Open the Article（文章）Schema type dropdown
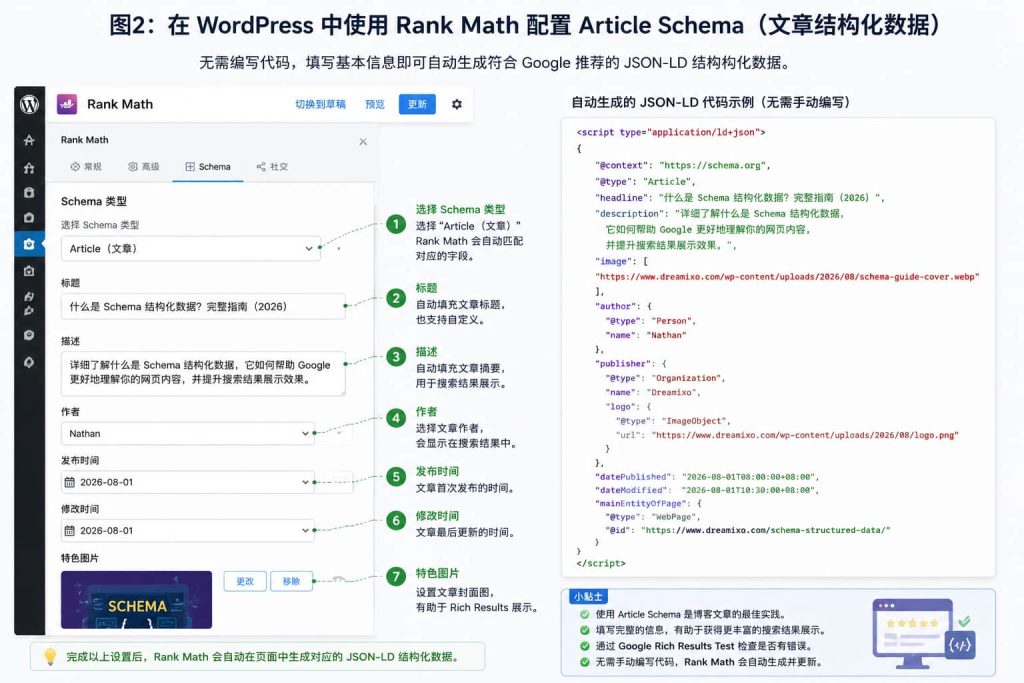This screenshot has height=683, width=1024. click(191, 249)
